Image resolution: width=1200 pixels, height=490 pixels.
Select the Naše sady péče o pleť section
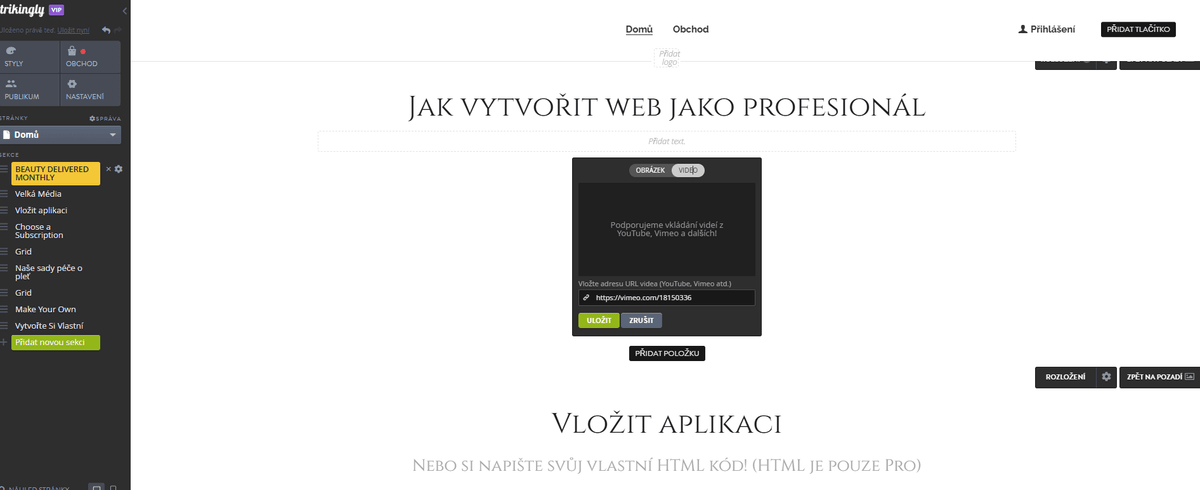tap(48, 272)
